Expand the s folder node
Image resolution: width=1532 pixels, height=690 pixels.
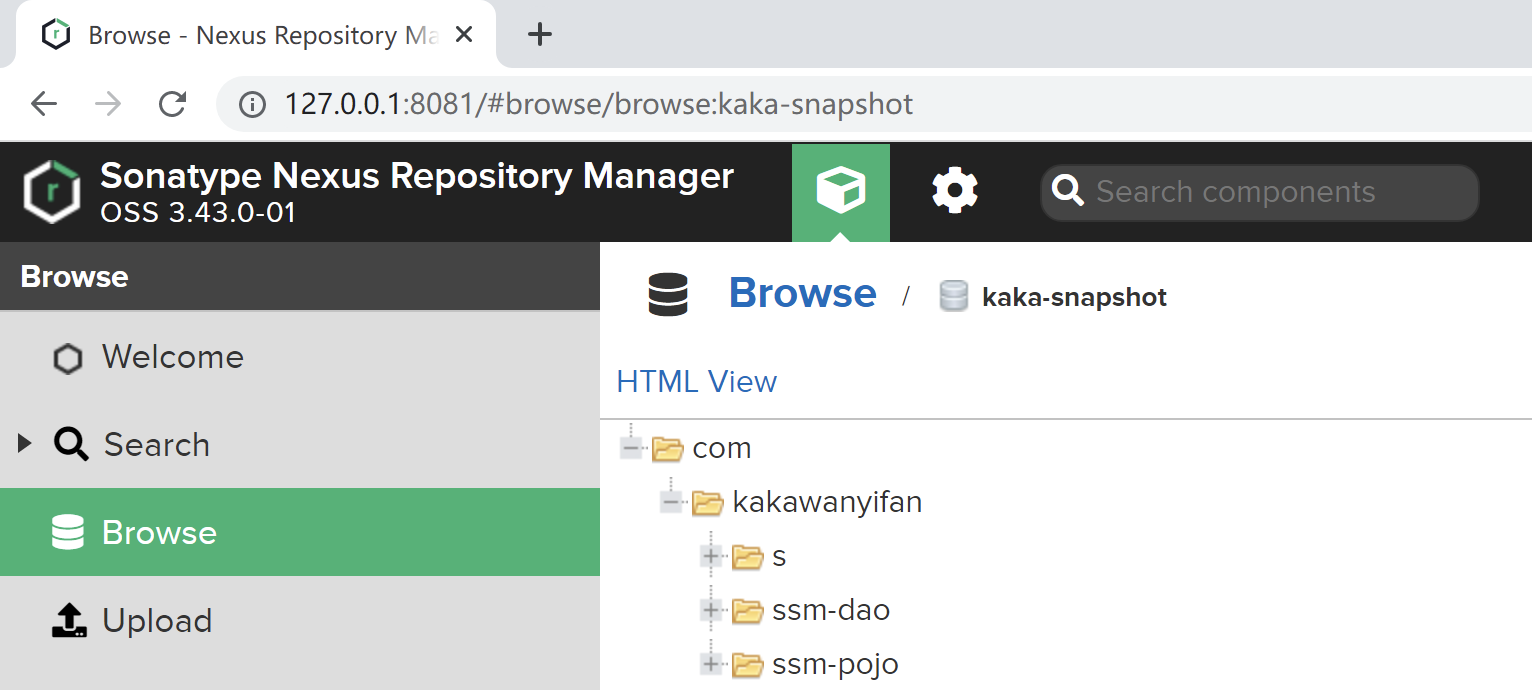(711, 556)
